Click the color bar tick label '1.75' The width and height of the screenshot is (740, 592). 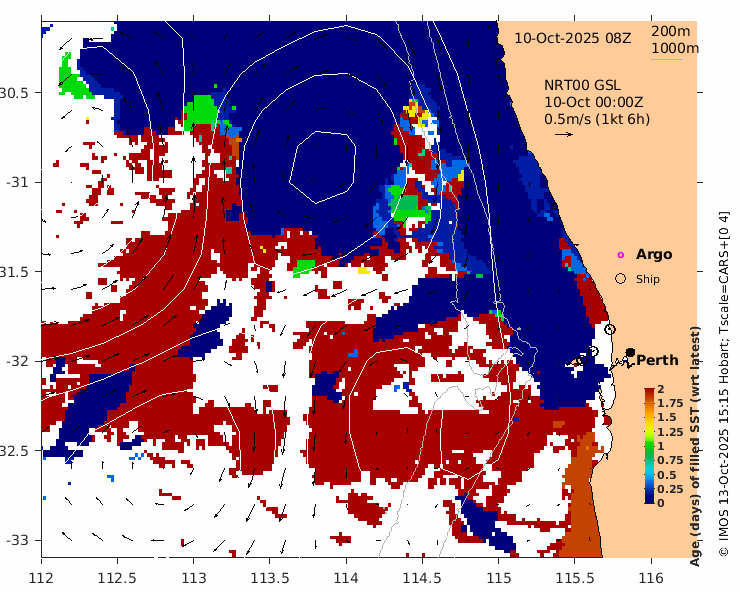[x=670, y=403]
